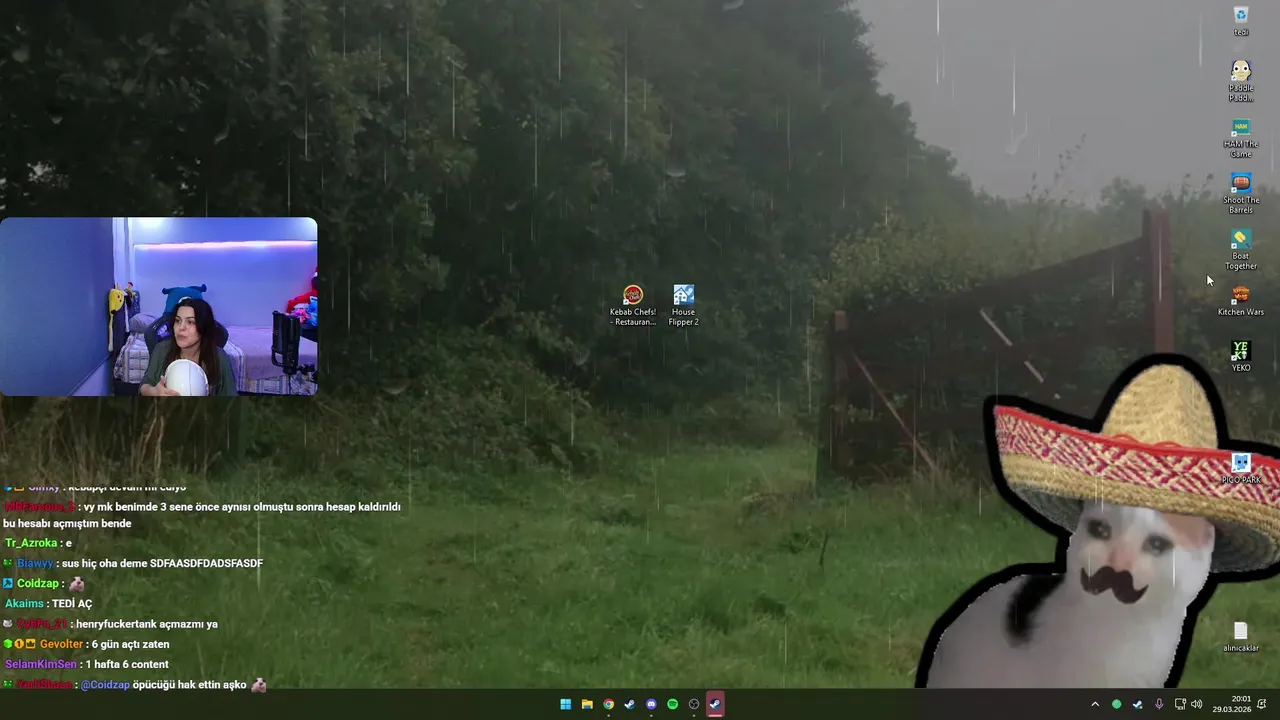1280x720 pixels.
Task: Click the Akaims chat username
Action: point(24,604)
